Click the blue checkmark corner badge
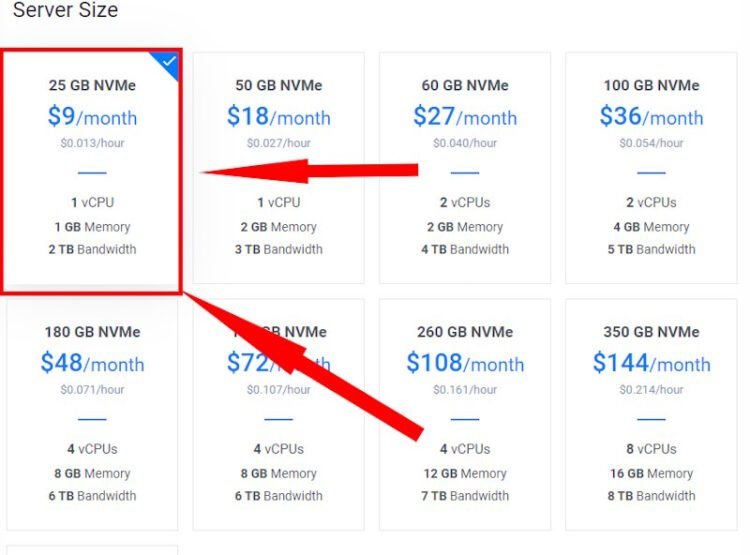Viewport: 750px width, 555px height. pos(166,63)
